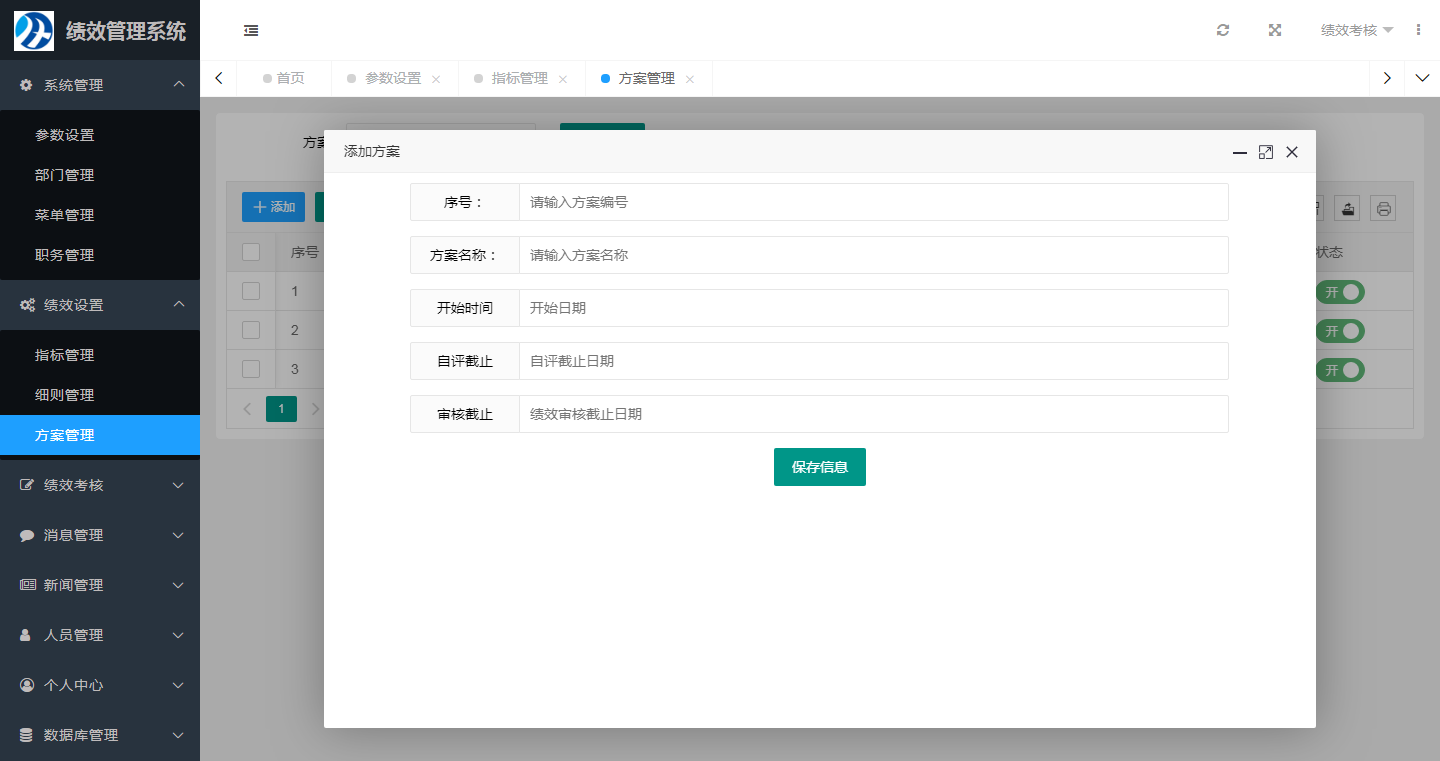Close the 参数设置 tab
This screenshot has height=761, width=1440.
coord(436,79)
